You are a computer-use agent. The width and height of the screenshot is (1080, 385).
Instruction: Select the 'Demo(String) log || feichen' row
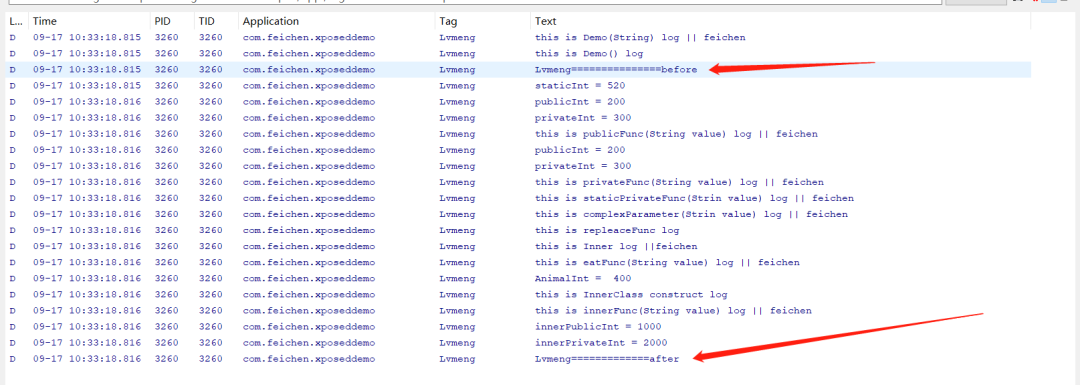pyautogui.click(x=518, y=37)
